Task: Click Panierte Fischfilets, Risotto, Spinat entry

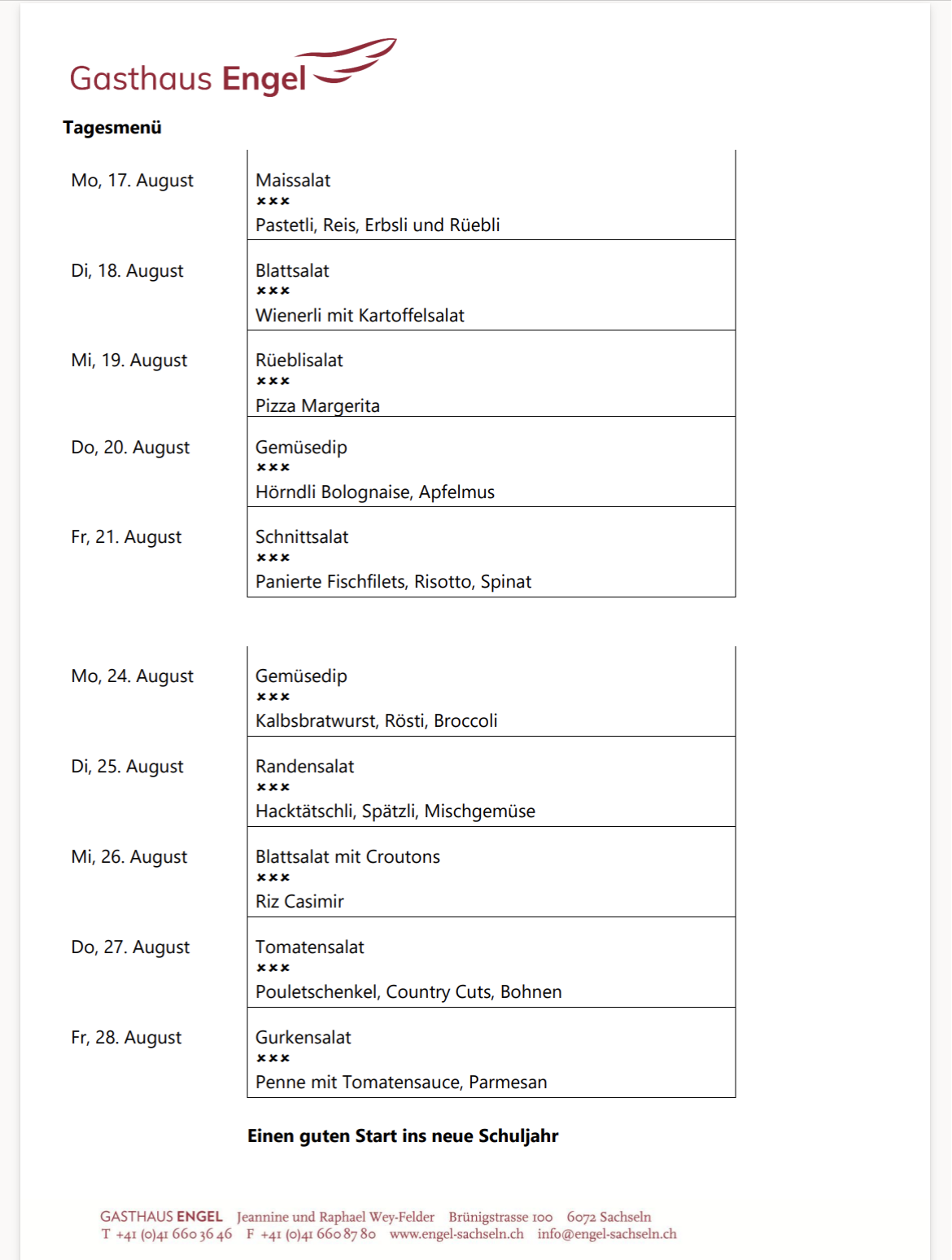Action: coord(393,582)
